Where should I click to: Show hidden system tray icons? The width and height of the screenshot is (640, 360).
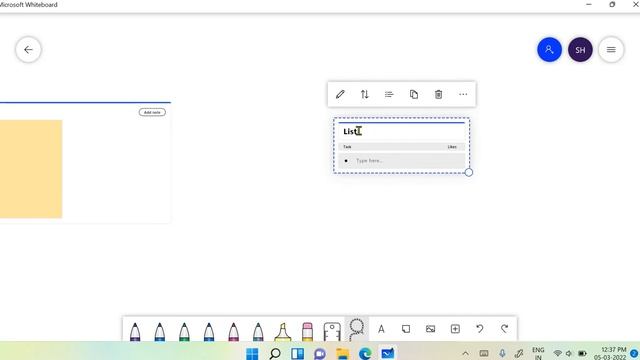(x=465, y=353)
